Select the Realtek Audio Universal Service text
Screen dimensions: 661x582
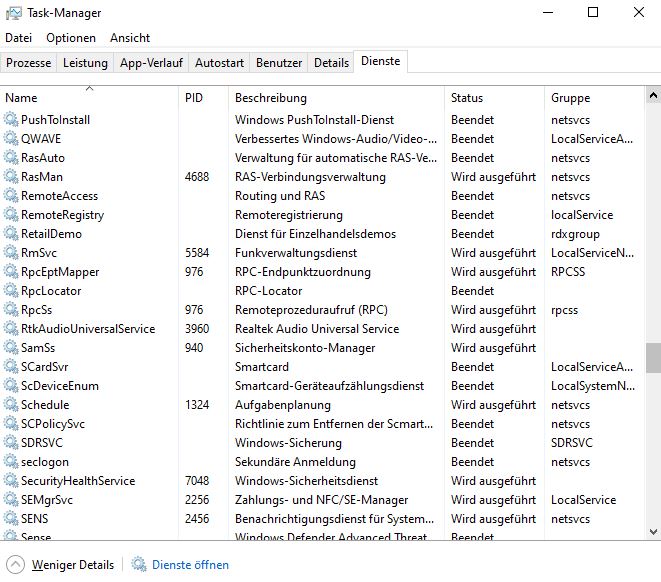coord(317,329)
